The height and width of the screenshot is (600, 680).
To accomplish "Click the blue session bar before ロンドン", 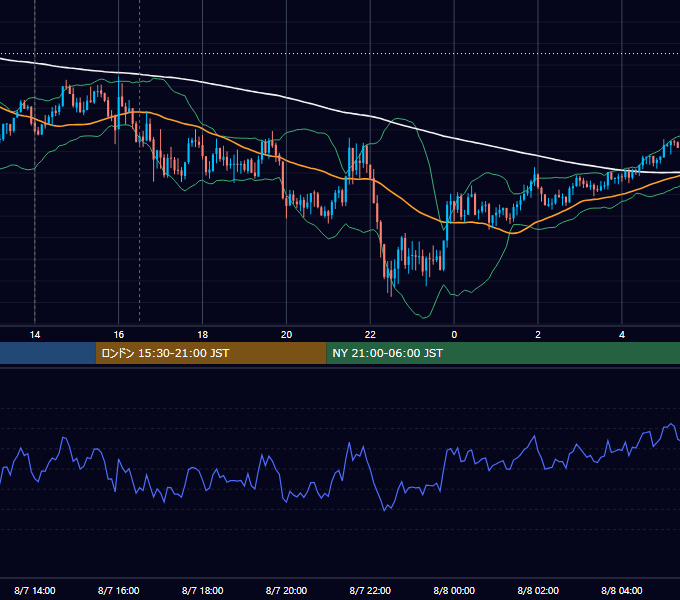I will (48, 353).
